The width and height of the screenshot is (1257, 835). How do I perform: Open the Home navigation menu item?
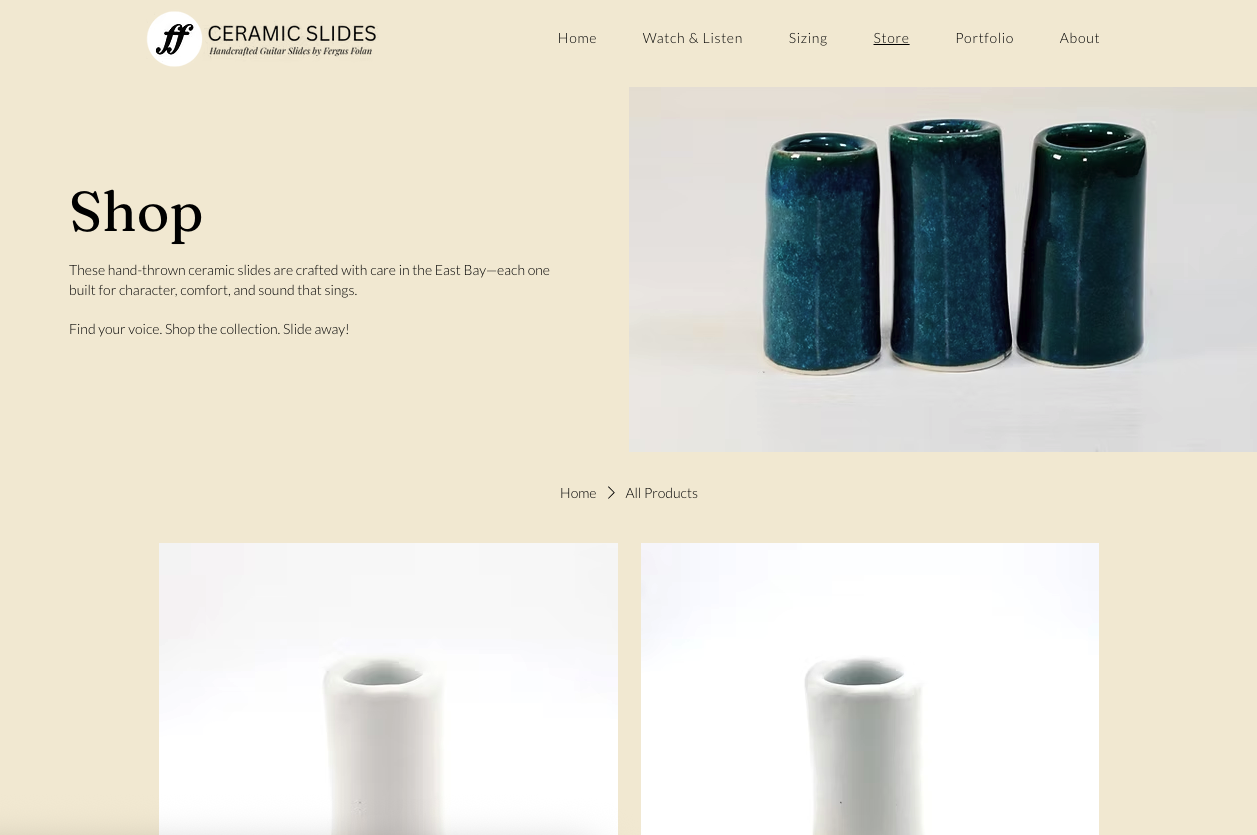click(x=577, y=38)
